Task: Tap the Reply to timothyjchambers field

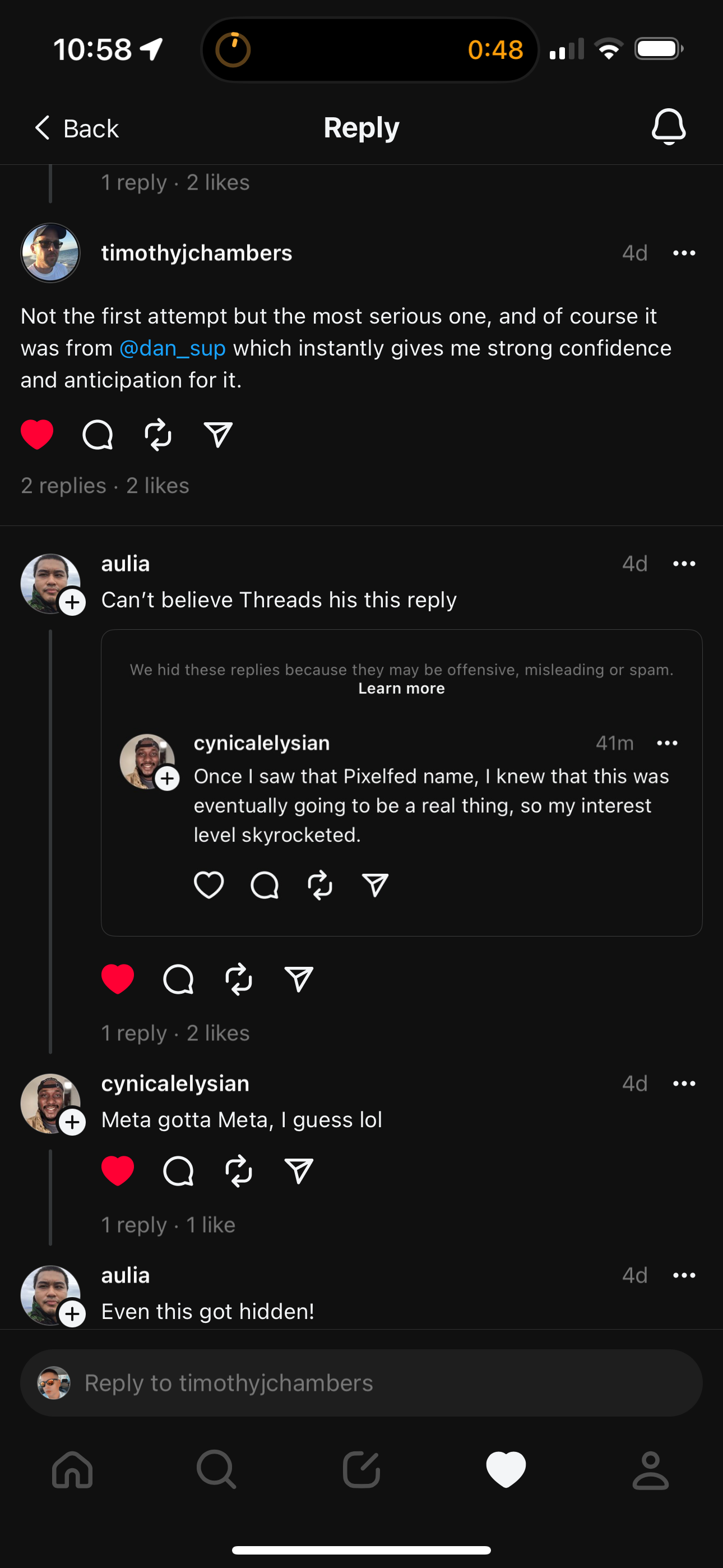Action: click(x=361, y=1383)
